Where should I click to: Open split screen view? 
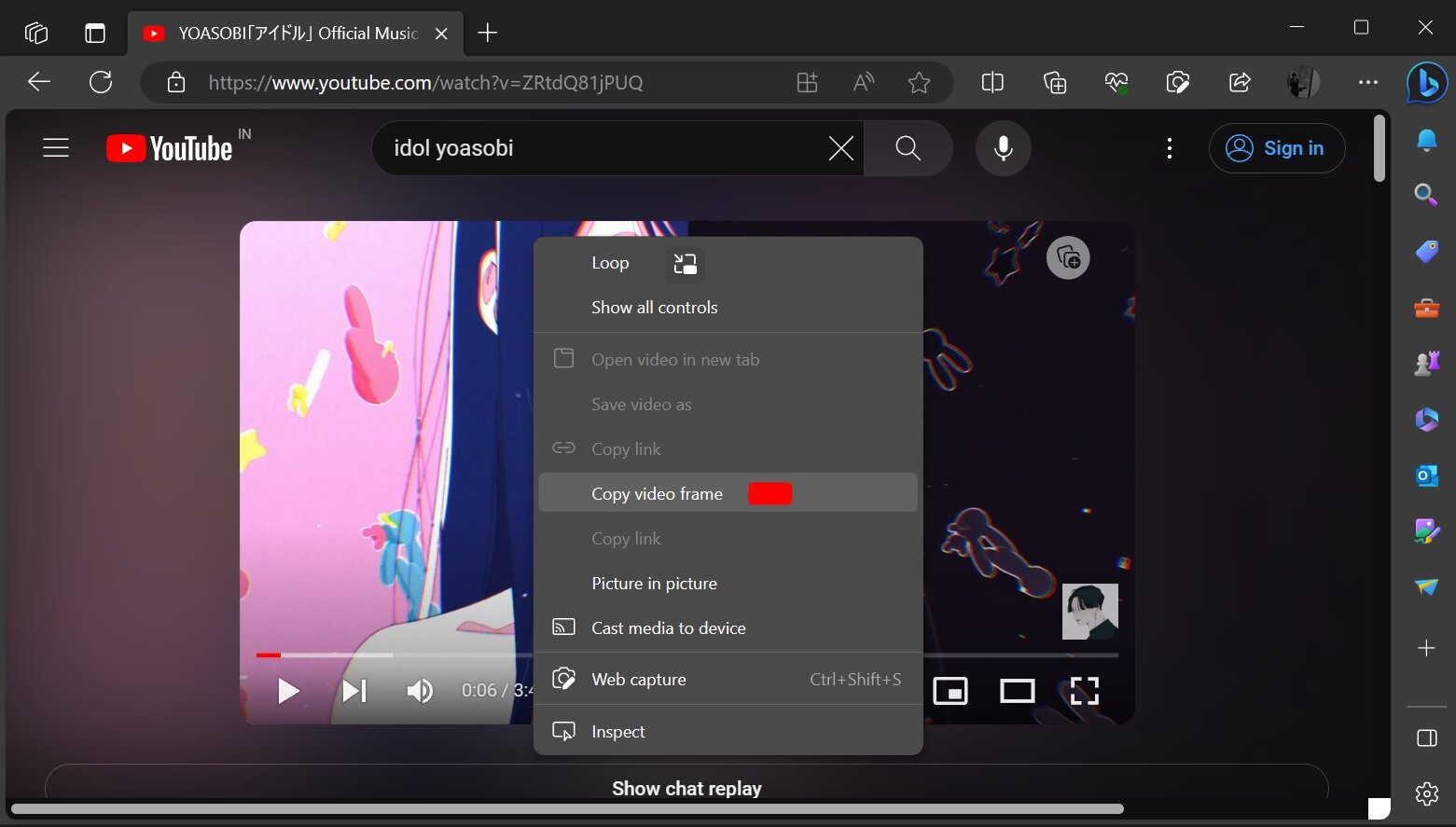coord(992,82)
